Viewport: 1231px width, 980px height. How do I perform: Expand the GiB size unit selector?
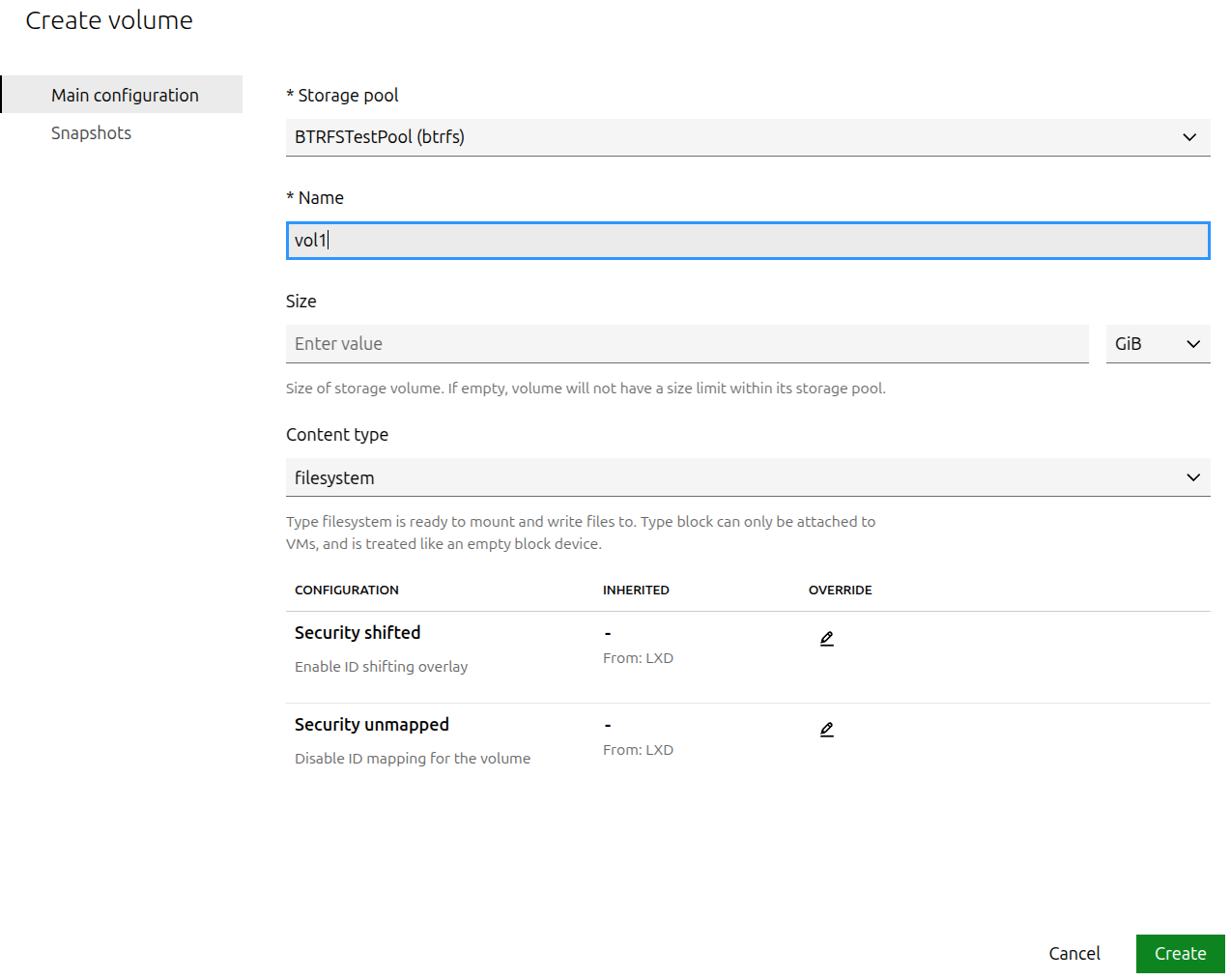coord(1157,344)
